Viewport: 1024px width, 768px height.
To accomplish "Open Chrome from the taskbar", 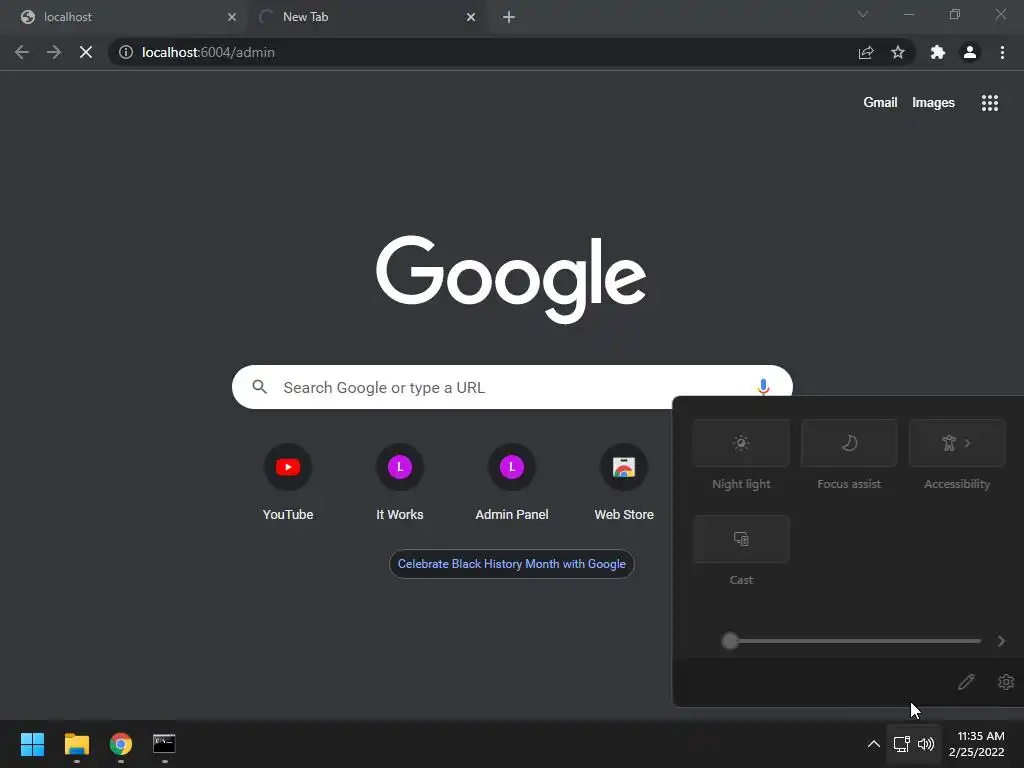I will point(121,744).
